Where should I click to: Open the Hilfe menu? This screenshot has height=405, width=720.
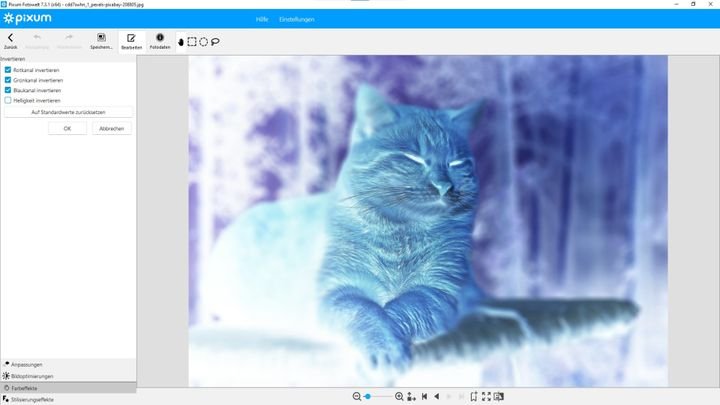click(262, 19)
